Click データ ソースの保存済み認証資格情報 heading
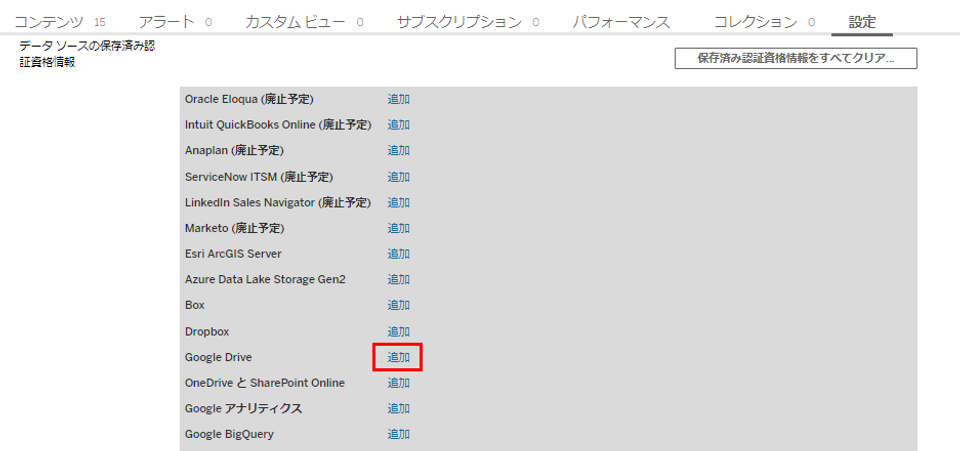 point(87,54)
